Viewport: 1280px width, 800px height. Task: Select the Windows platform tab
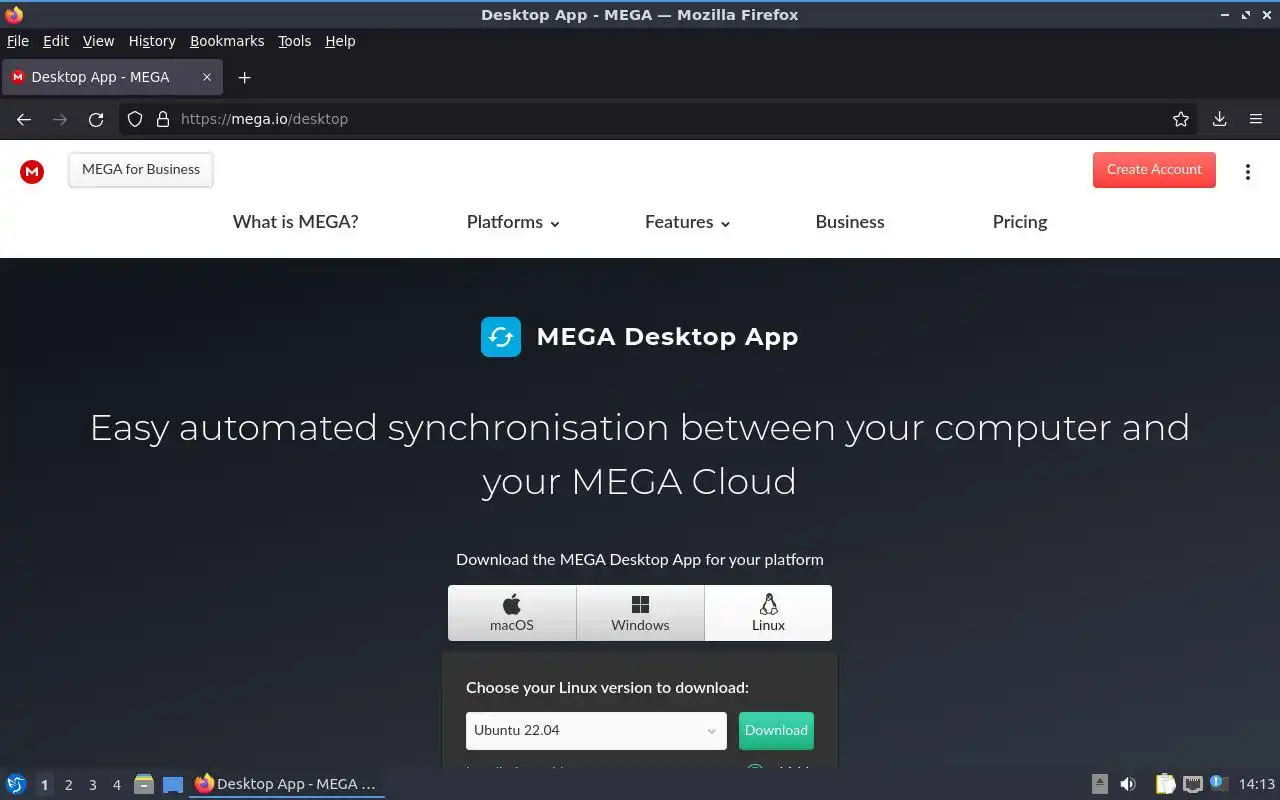(640, 613)
